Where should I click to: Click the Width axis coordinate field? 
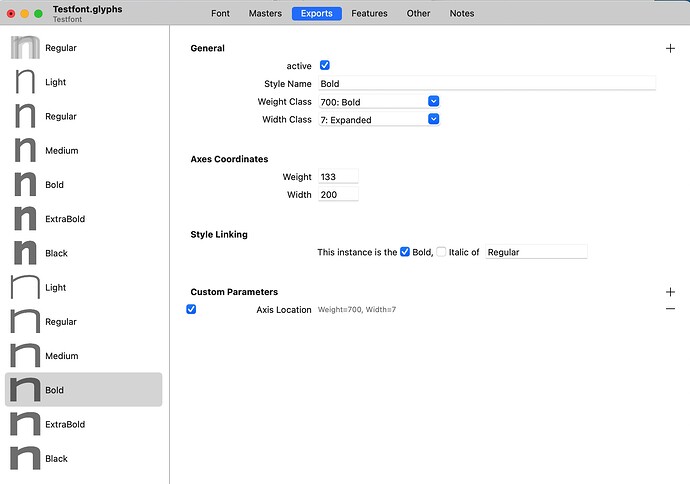[338, 194]
